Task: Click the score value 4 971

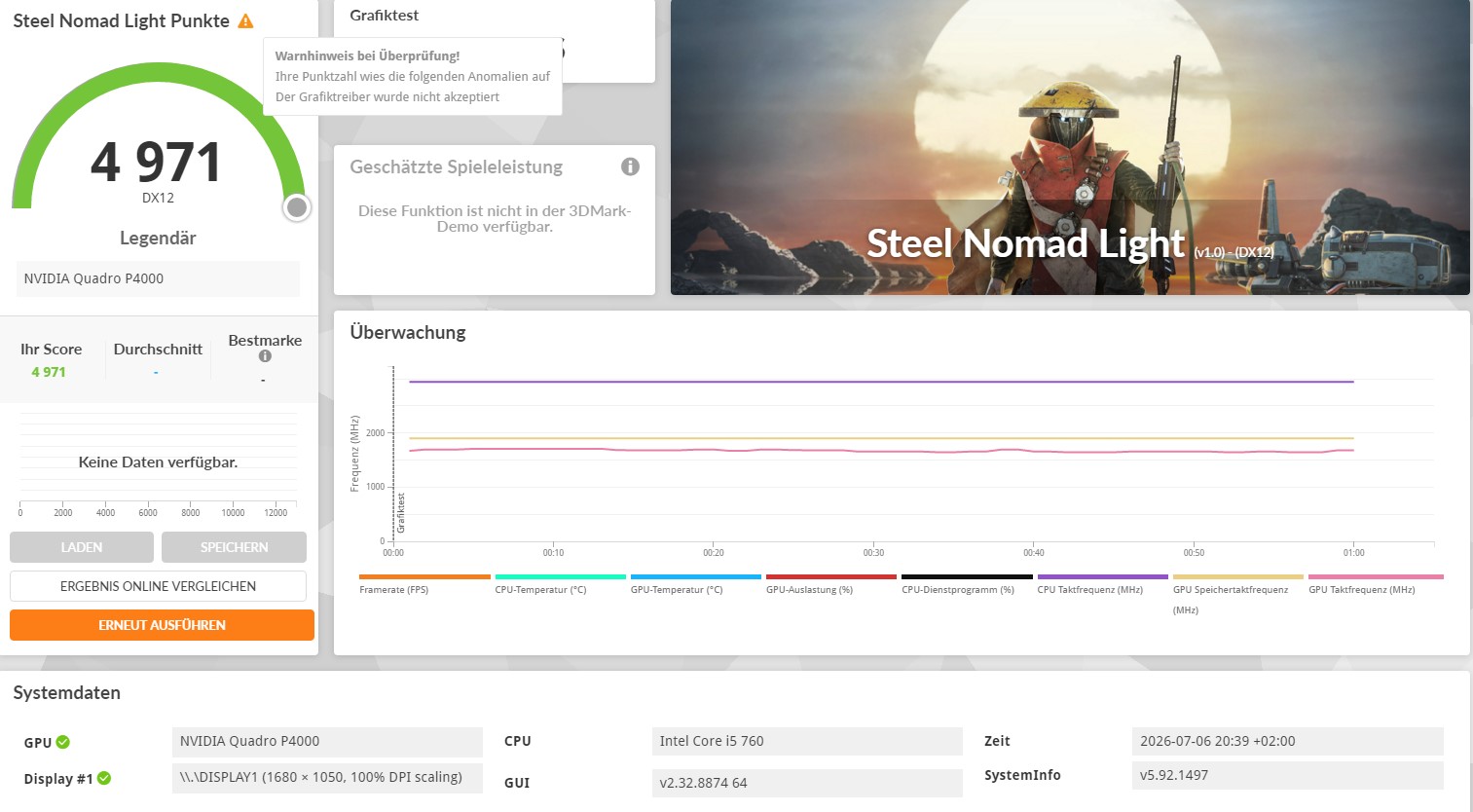Action: click(x=157, y=162)
